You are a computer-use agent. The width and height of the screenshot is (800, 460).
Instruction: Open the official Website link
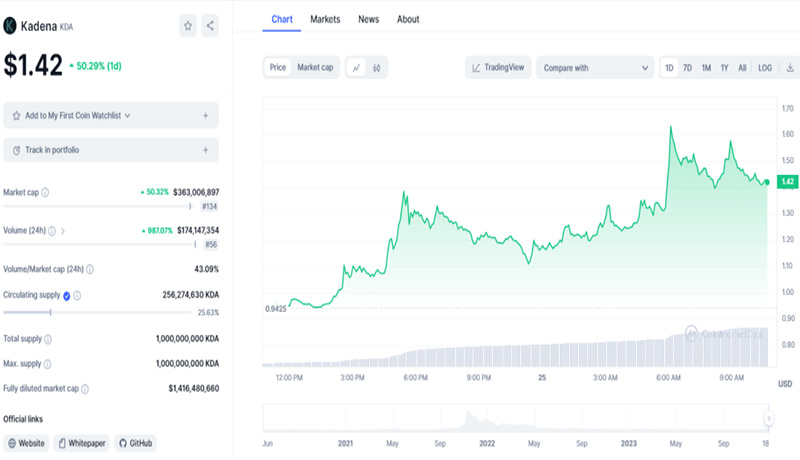[x=26, y=443]
